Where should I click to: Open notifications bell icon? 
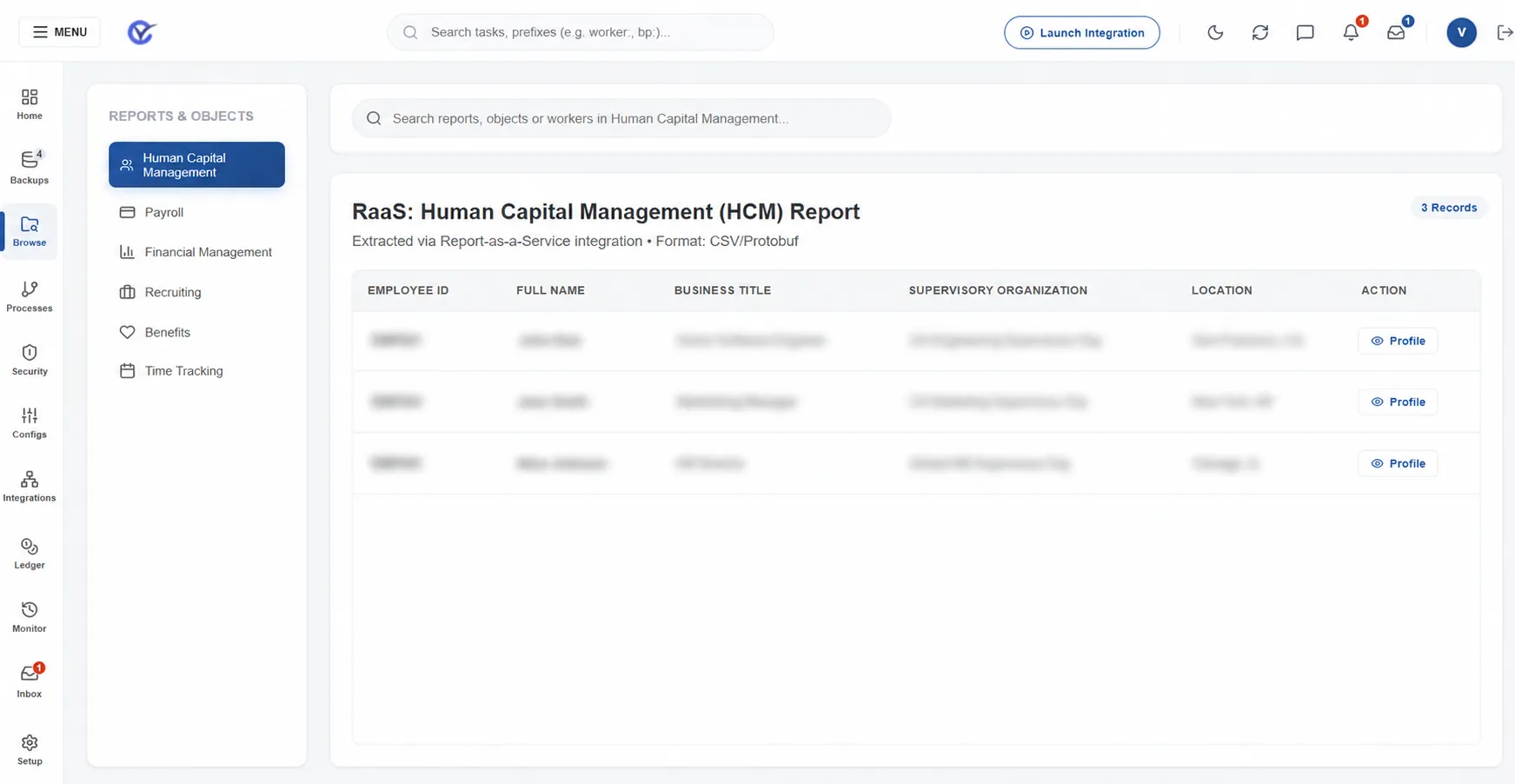[x=1351, y=33]
